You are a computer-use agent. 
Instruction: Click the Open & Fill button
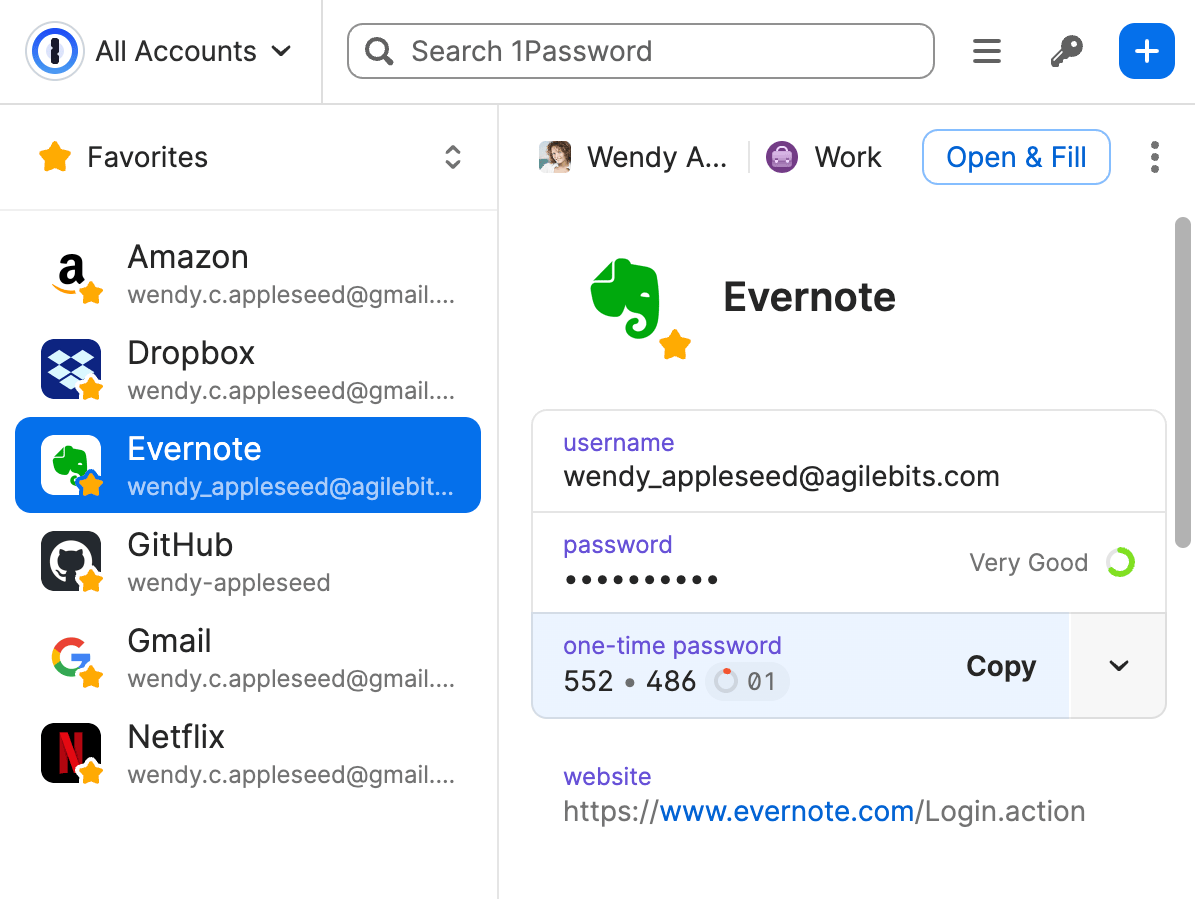1016,157
